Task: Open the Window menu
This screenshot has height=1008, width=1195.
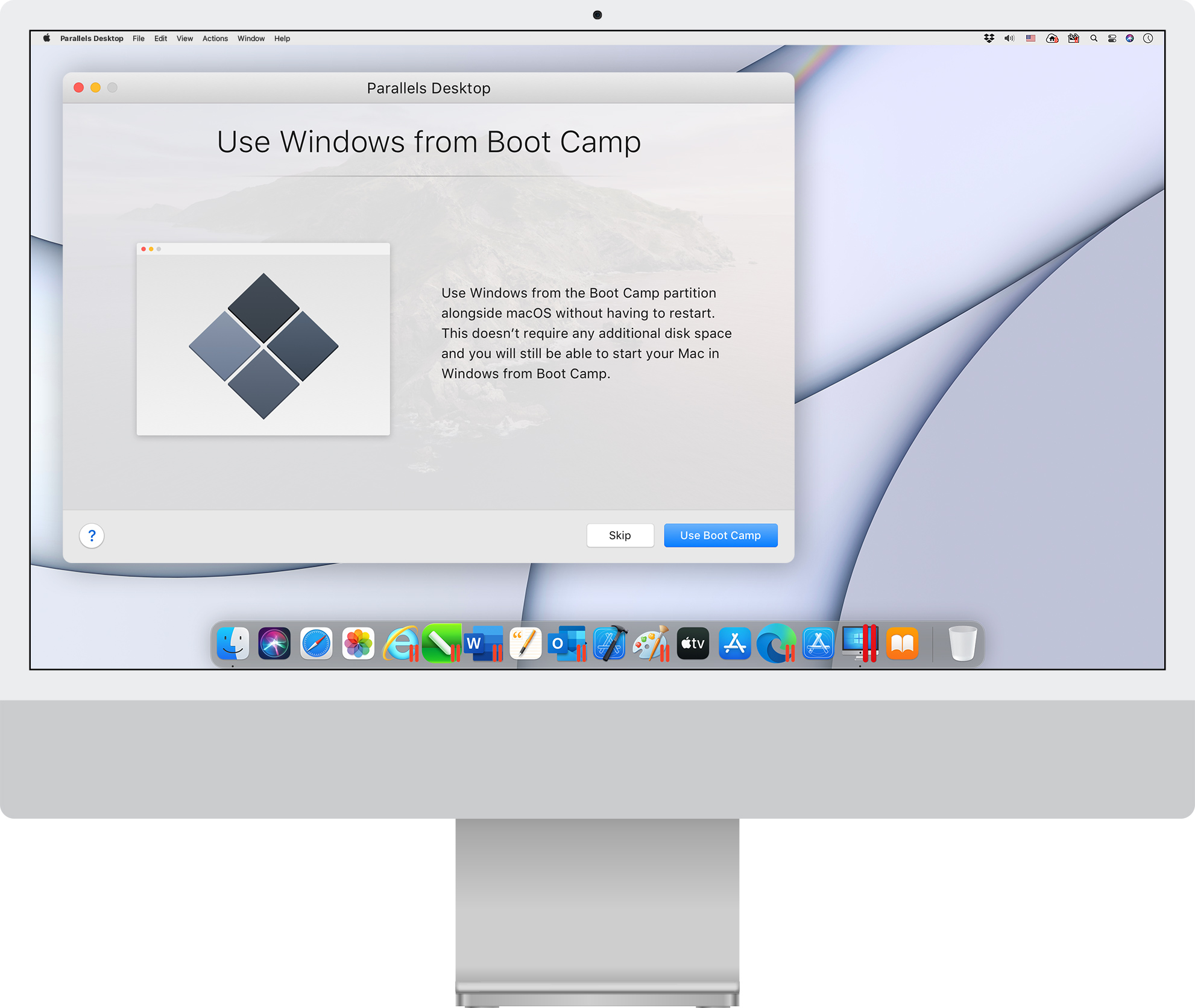Action: [251, 38]
